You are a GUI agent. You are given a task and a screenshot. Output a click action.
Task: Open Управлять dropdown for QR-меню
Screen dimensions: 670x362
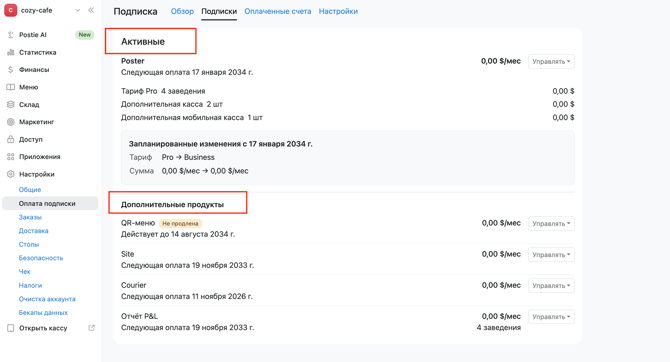pyautogui.click(x=551, y=224)
